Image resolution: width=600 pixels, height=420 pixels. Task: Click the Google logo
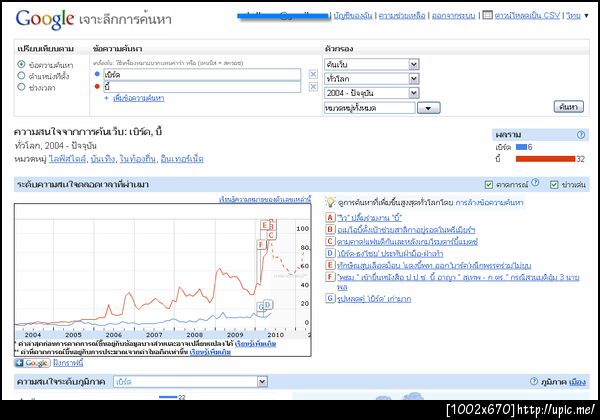coord(45,19)
